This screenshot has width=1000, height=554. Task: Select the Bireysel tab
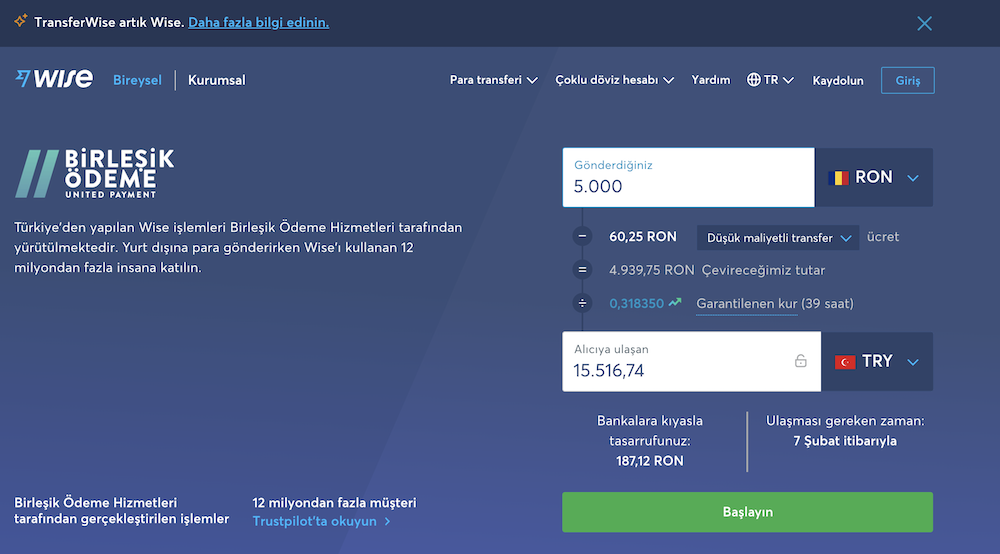pyautogui.click(x=137, y=80)
